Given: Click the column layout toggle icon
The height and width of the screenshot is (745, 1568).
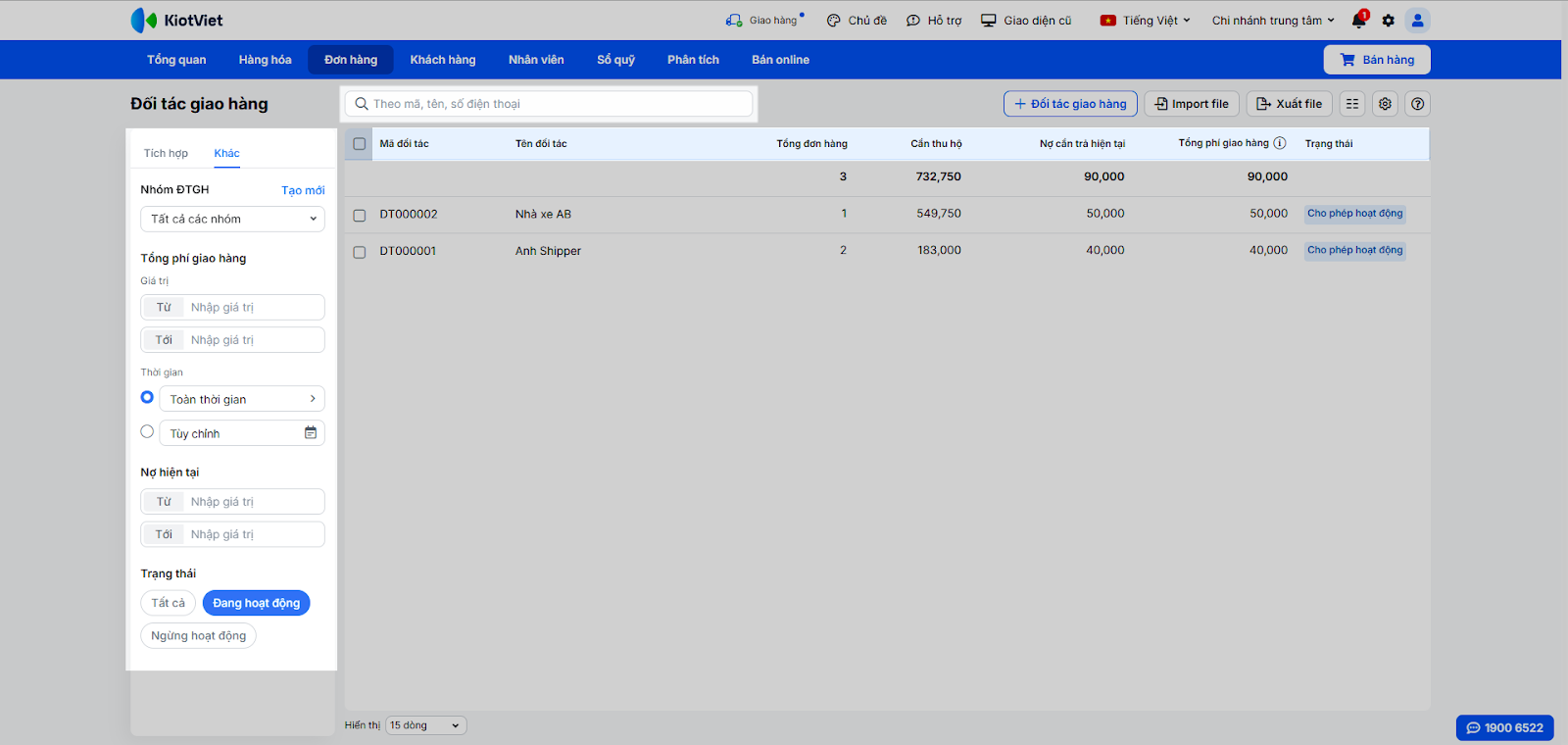Looking at the screenshot, I should pos(1352,104).
